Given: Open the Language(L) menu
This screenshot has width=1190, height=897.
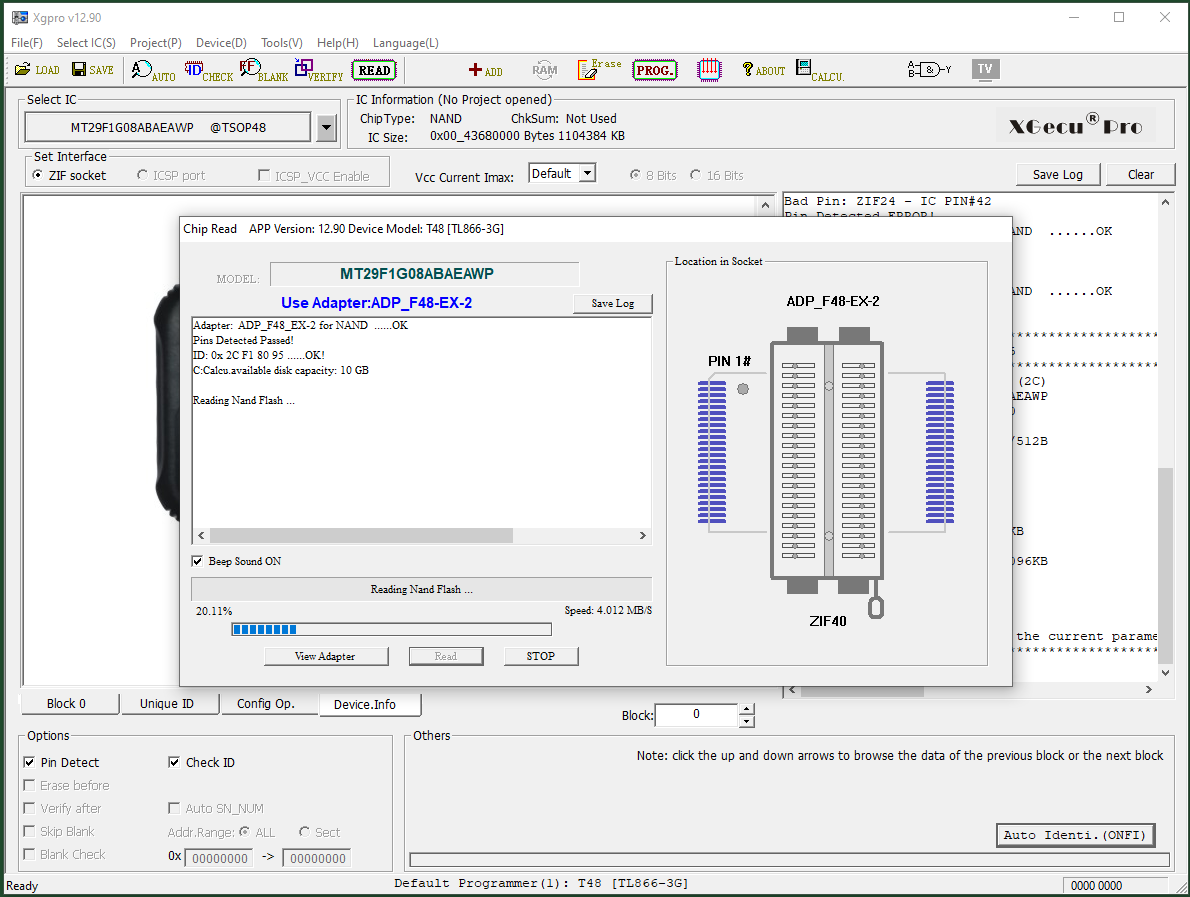Looking at the screenshot, I should [406, 42].
